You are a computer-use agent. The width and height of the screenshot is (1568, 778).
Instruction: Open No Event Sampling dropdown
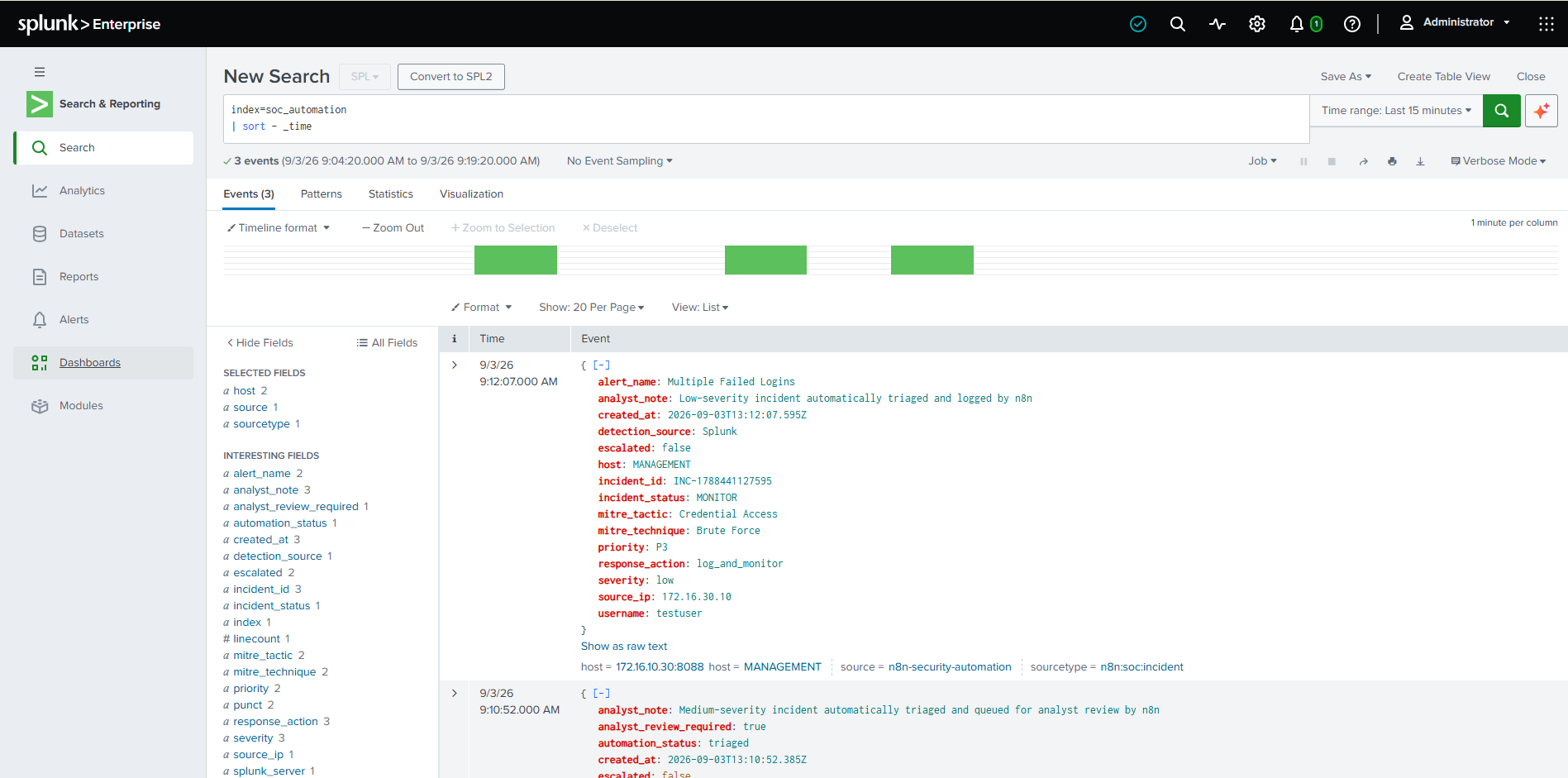[x=620, y=161]
